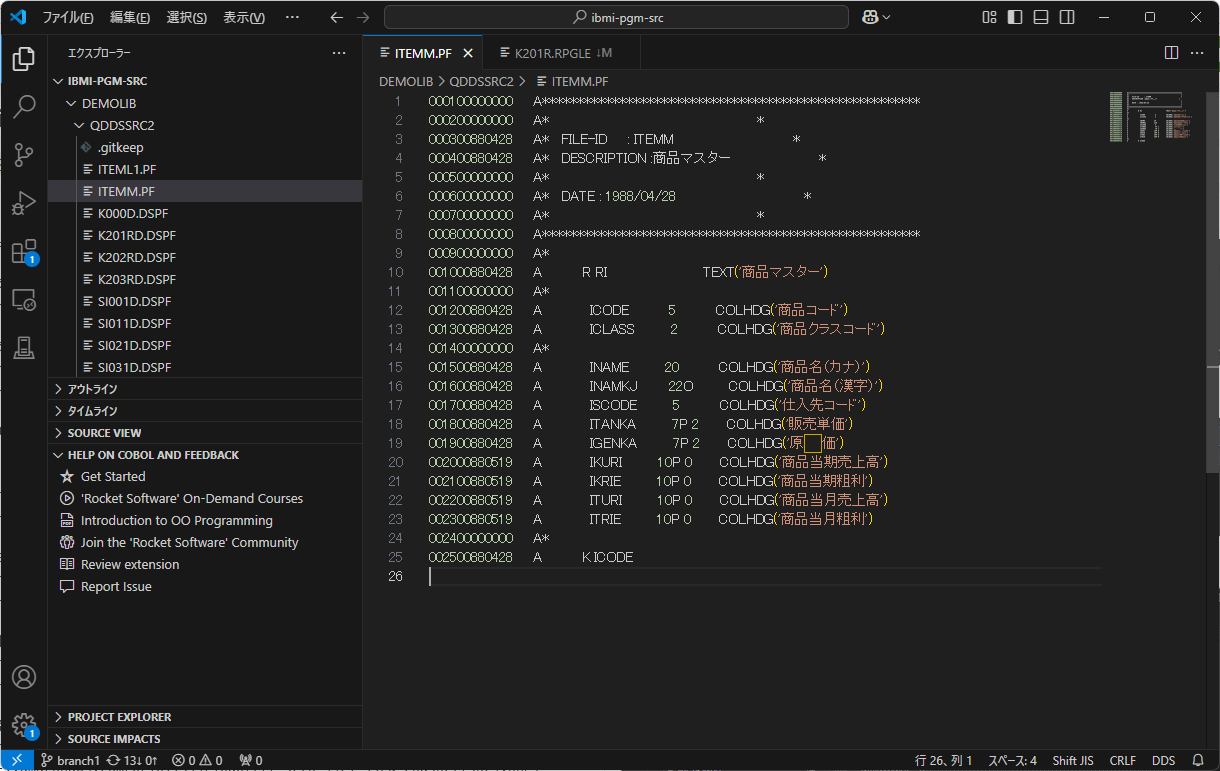This screenshot has width=1220, height=771.
Task: Open 'Rocket Software' On-Demand Courses link
Action: coord(192,499)
